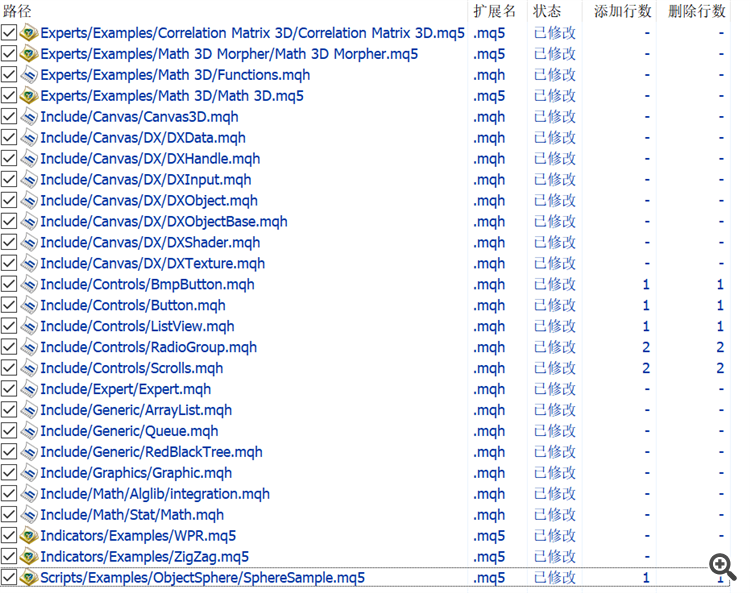Select Include/Canvas/DX/DXObjectBase.mqh row text

pyautogui.click(x=164, y=221)
